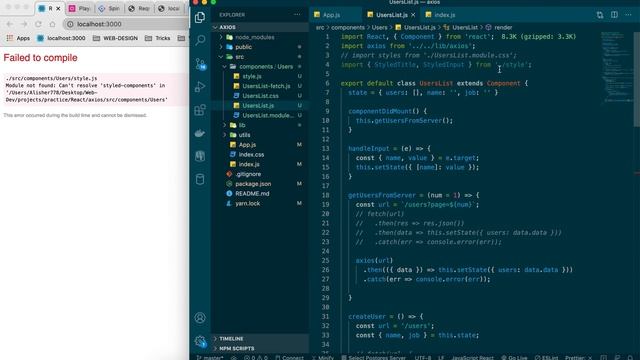
Task: Split the editor to the right
Action: 614,15
